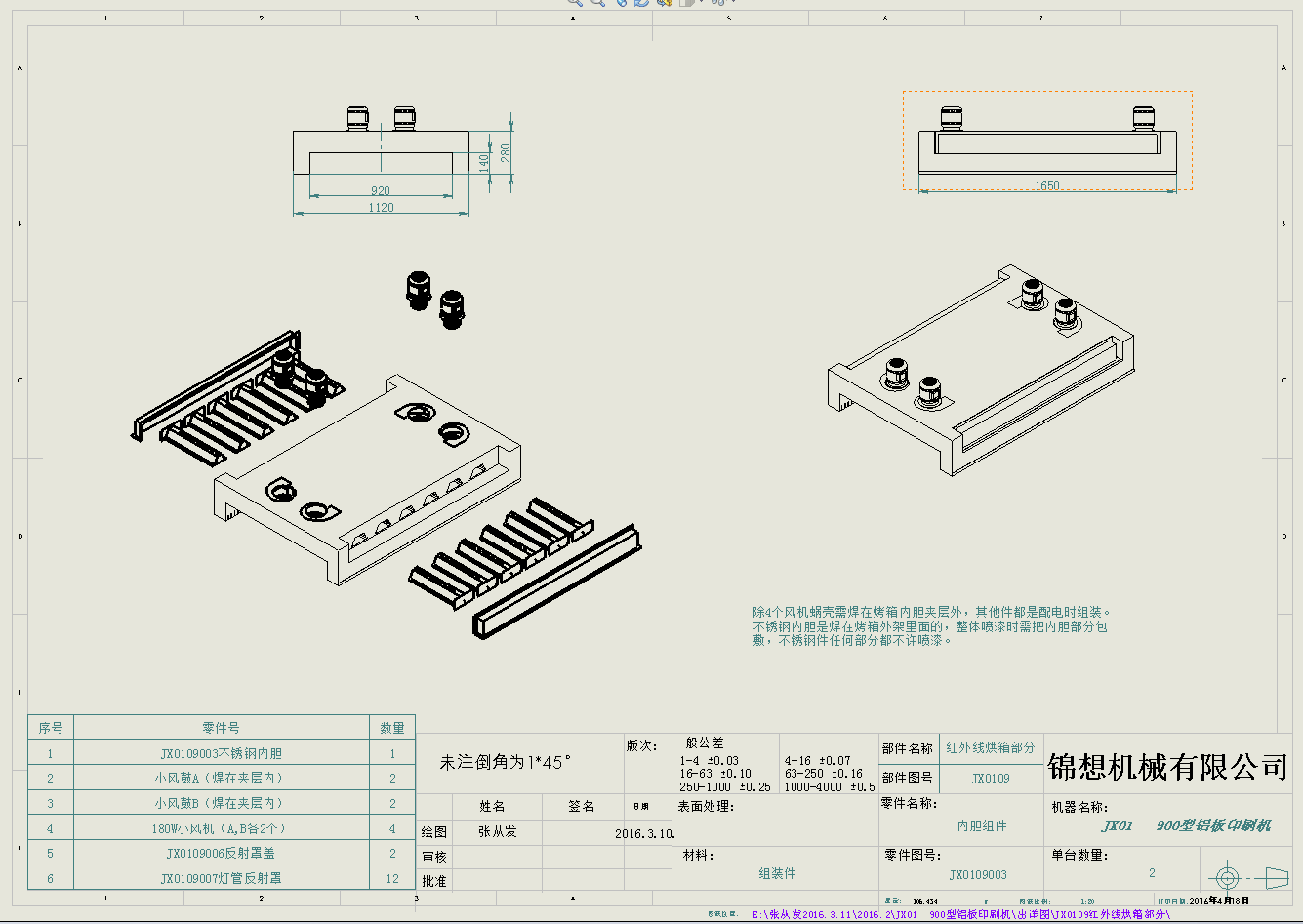Click the 版次 revision label
The height and width of the screenshot is (924, 1303).
642,745
